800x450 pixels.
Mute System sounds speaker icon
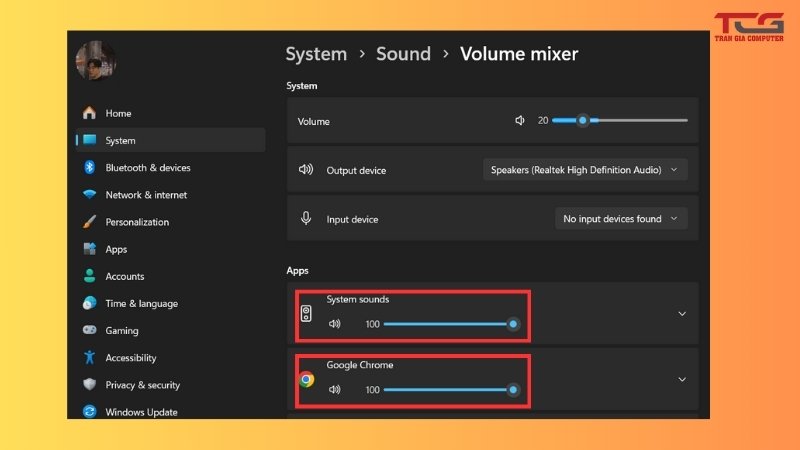(335, 324)
